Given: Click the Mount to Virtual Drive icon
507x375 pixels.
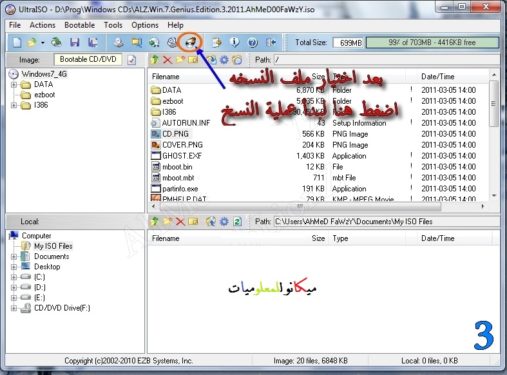Looking at the screenshot, I should (x=172, y=42).
